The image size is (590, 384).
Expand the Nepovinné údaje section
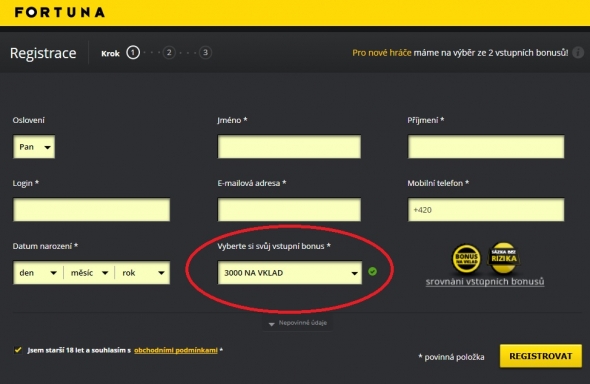click(x=297, y=323)
